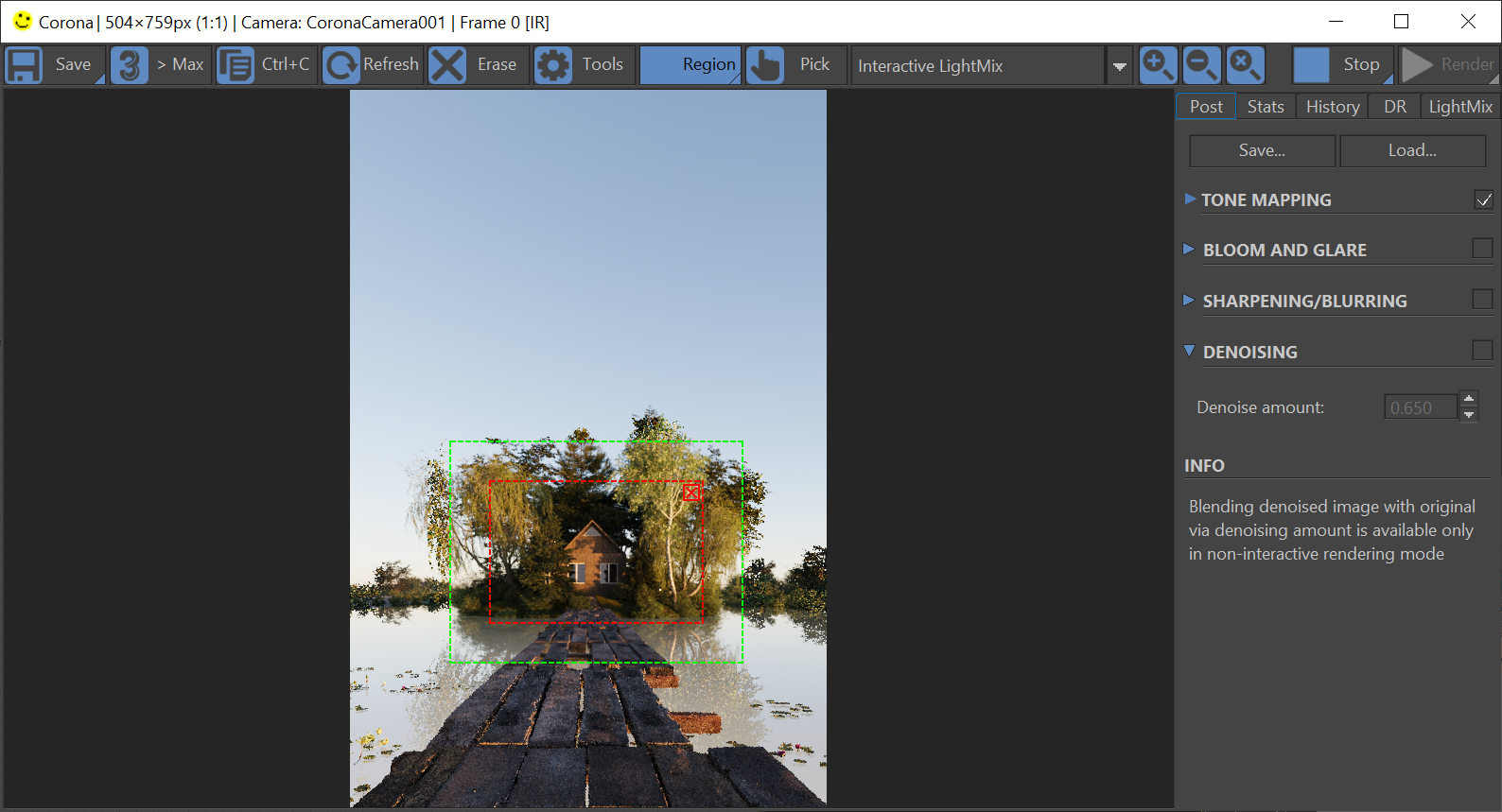Enable the Sharpening/Blurring checkbox
Image resolution: width=1502 pixels, height=812 pixels.
click(x=1482, y=300)
